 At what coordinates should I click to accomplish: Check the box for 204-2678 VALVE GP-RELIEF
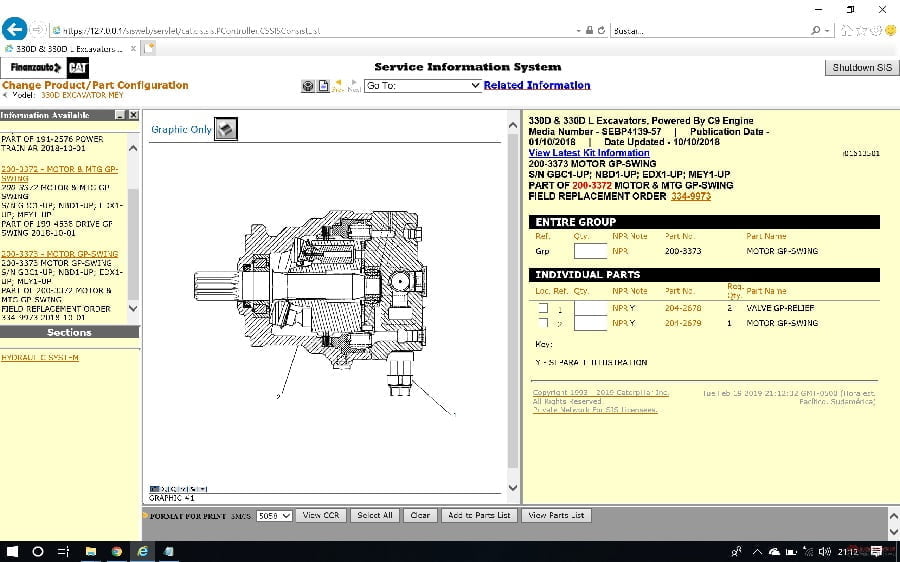click(543, 308)
